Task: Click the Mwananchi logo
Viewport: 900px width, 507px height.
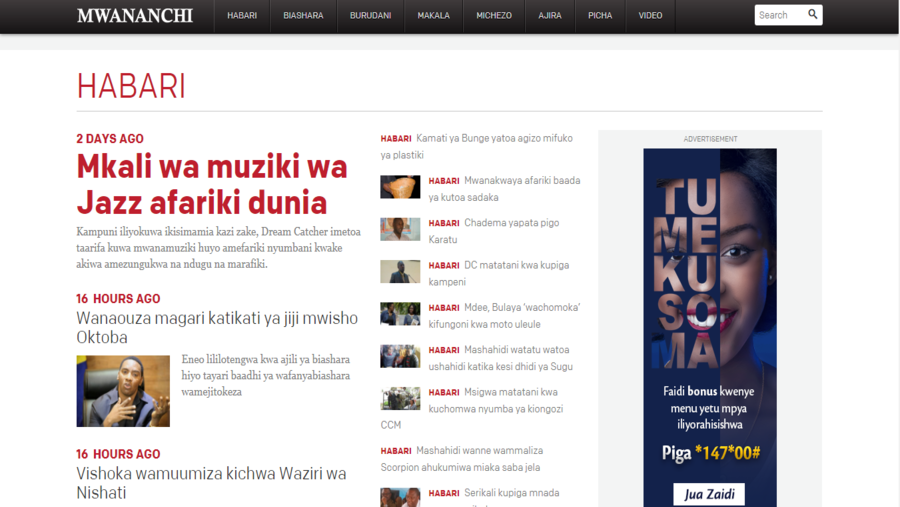Action: click(135, 16)
